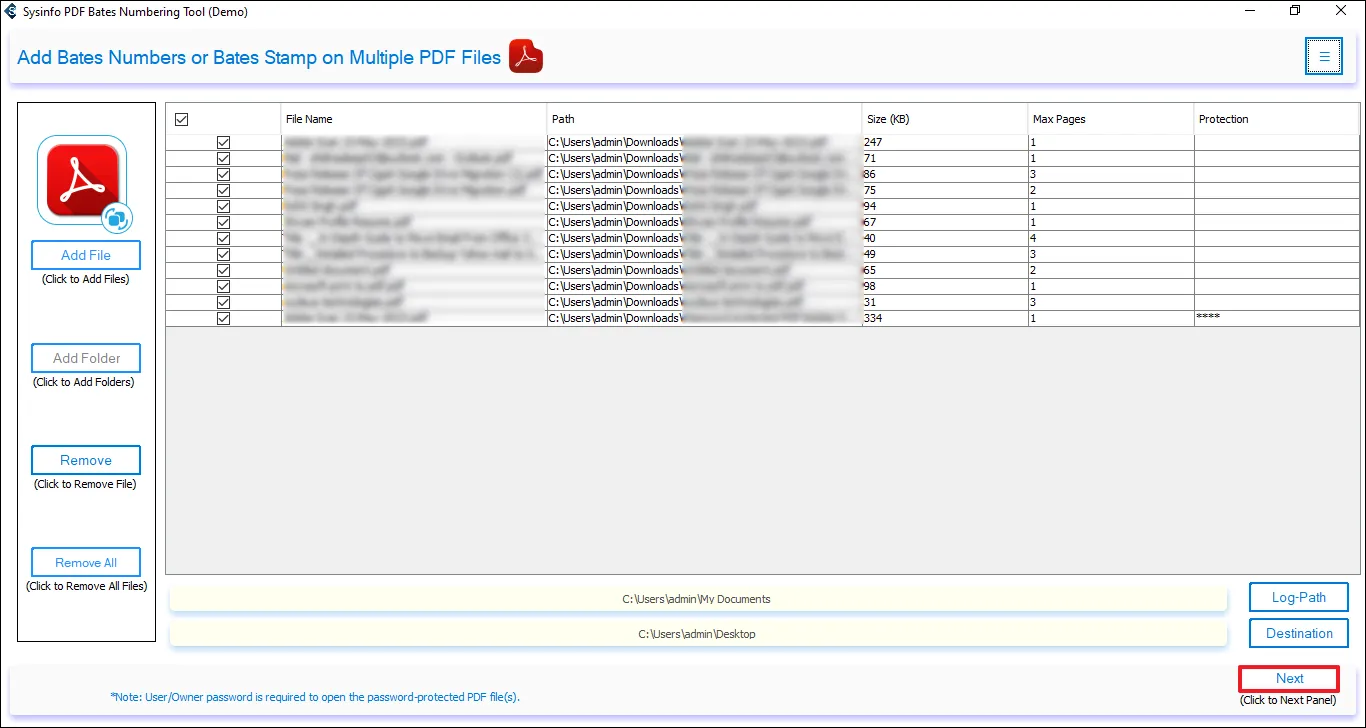Click the Max Pages value 4 in the 40 KB row

[x=1110, y=239]
